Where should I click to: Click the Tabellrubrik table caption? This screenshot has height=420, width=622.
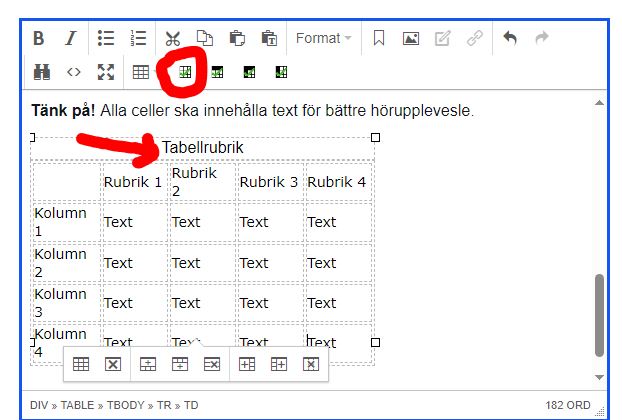tap(202, 148)
